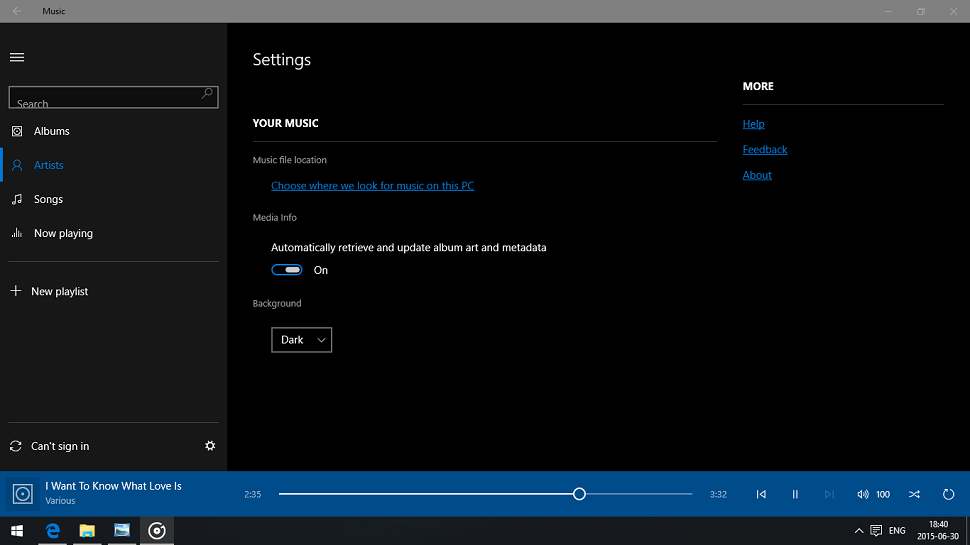Choose where to look for music link
The width and height of the screenshot is (970, 545).
[372, 186]
